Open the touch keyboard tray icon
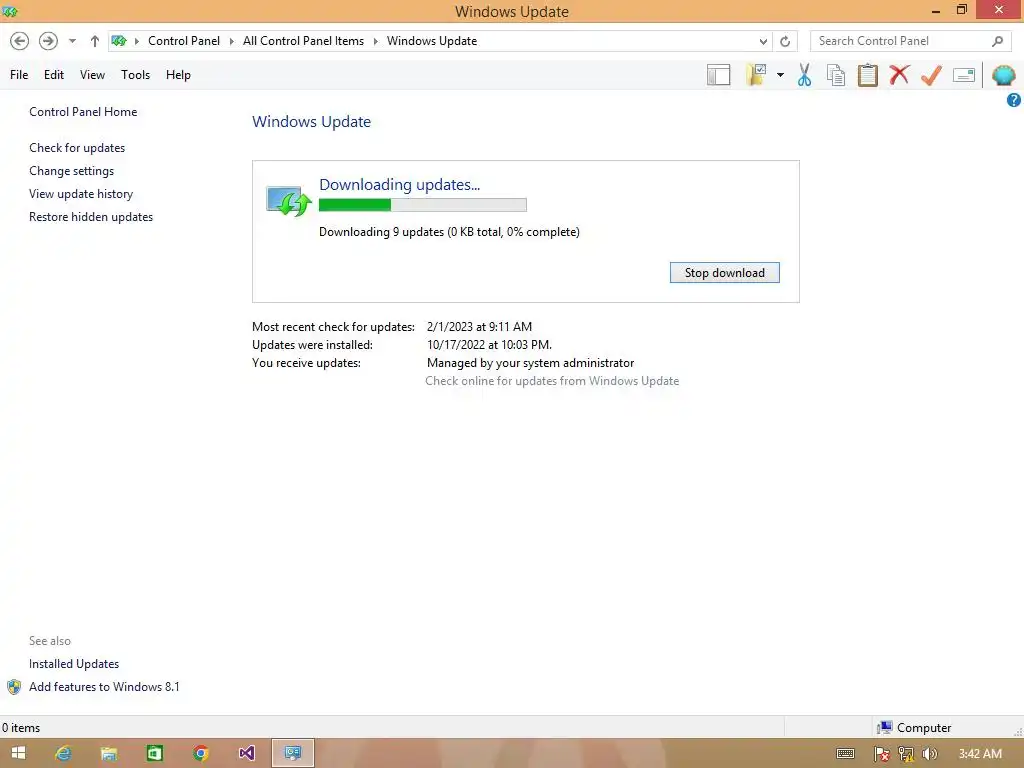 [845, 754]
